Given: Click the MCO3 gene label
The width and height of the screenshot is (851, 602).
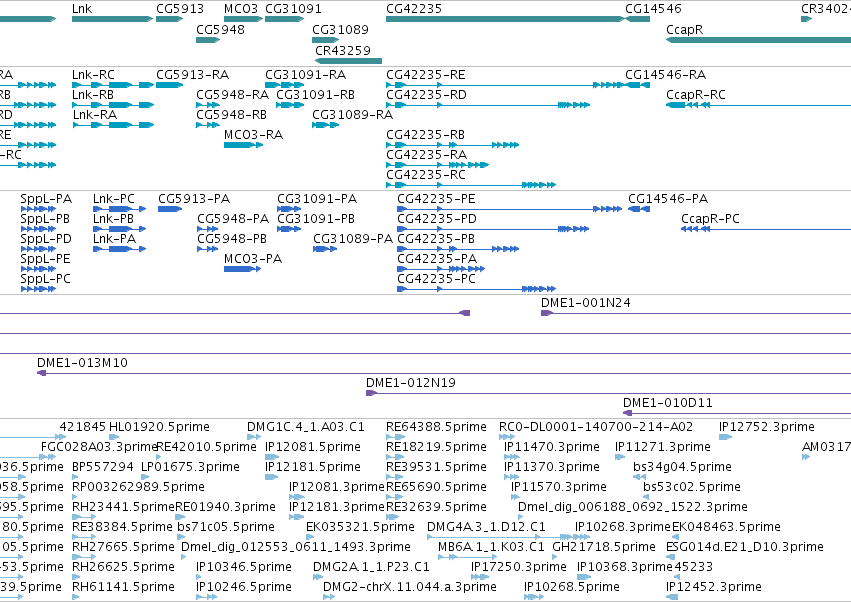Looking at the screenshot, I should point(241,9).
